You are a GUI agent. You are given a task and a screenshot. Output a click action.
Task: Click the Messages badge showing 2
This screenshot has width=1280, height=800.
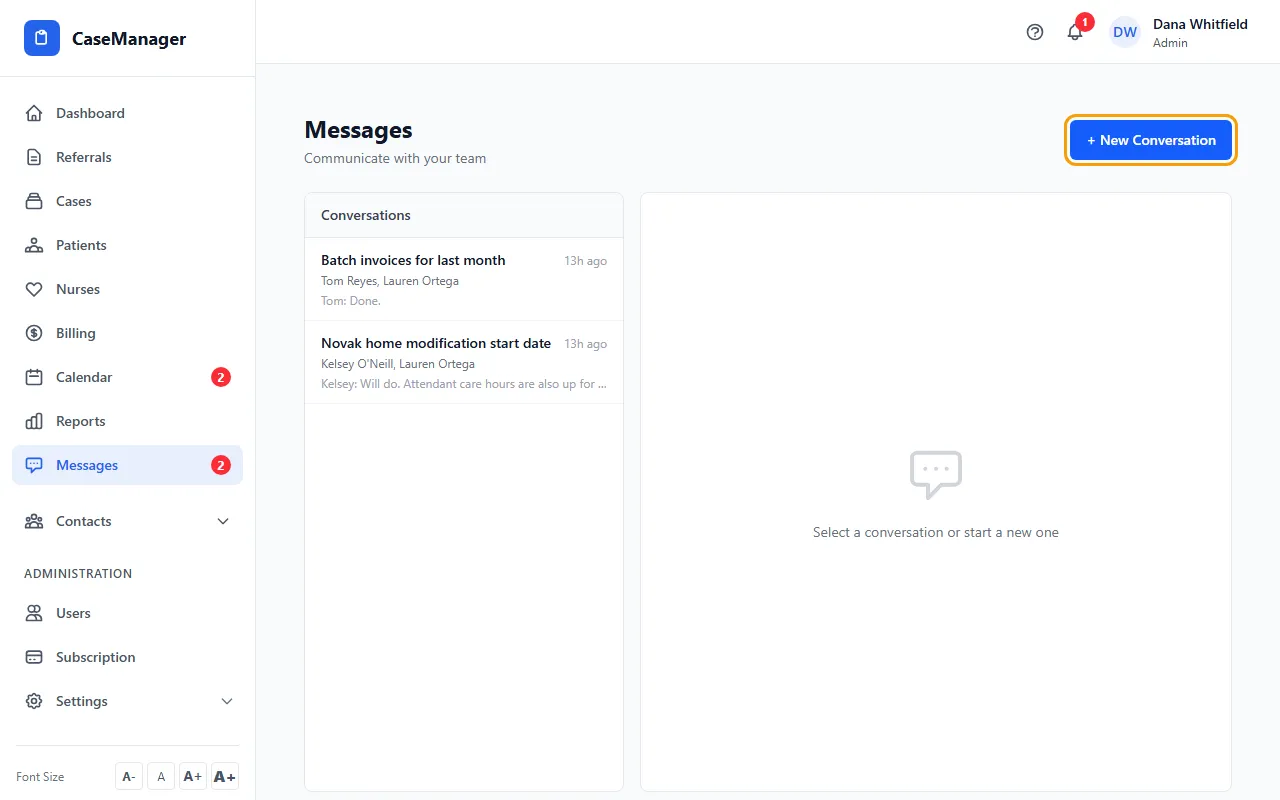221,465
